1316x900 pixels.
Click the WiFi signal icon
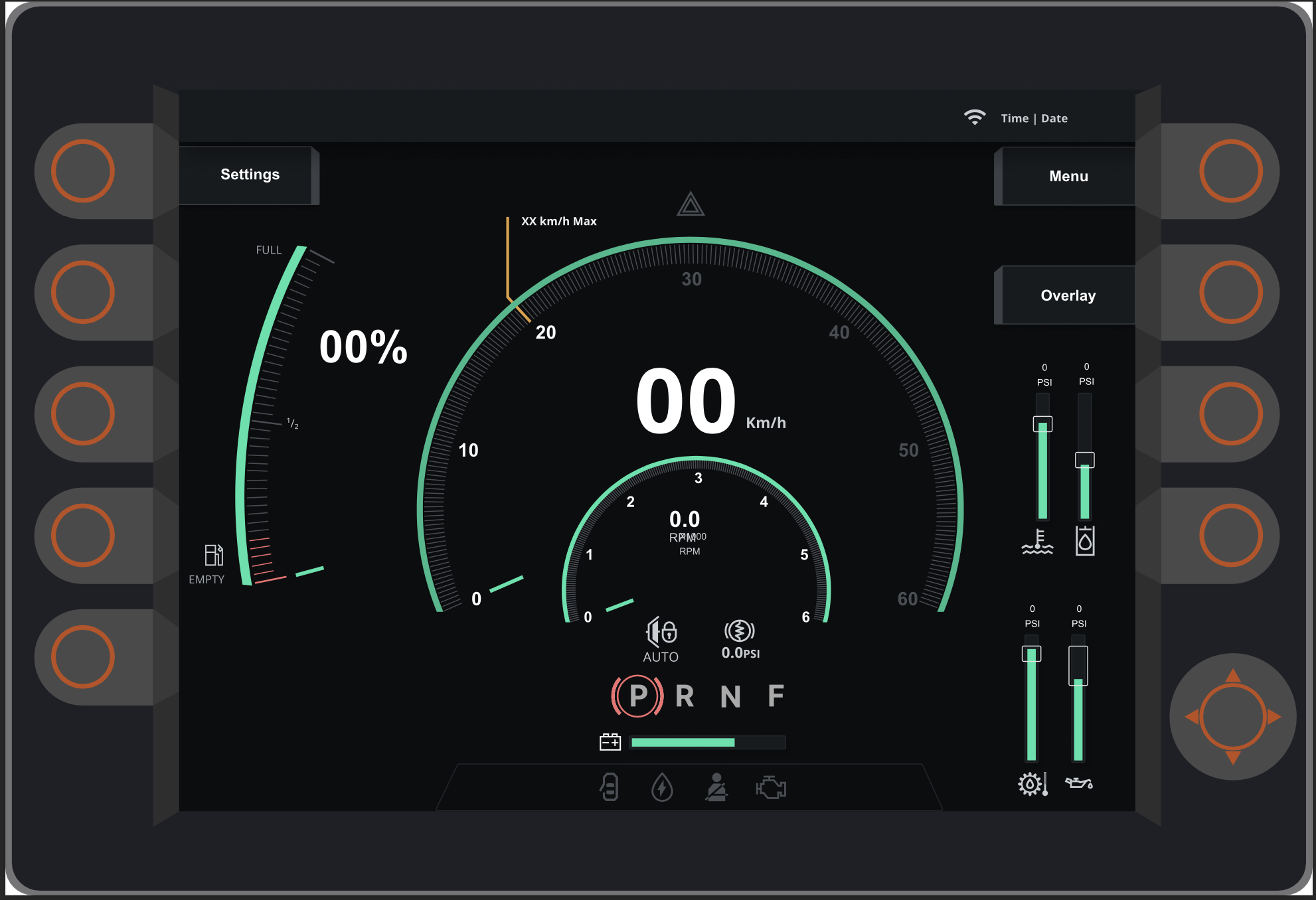(x=974, y=117)
